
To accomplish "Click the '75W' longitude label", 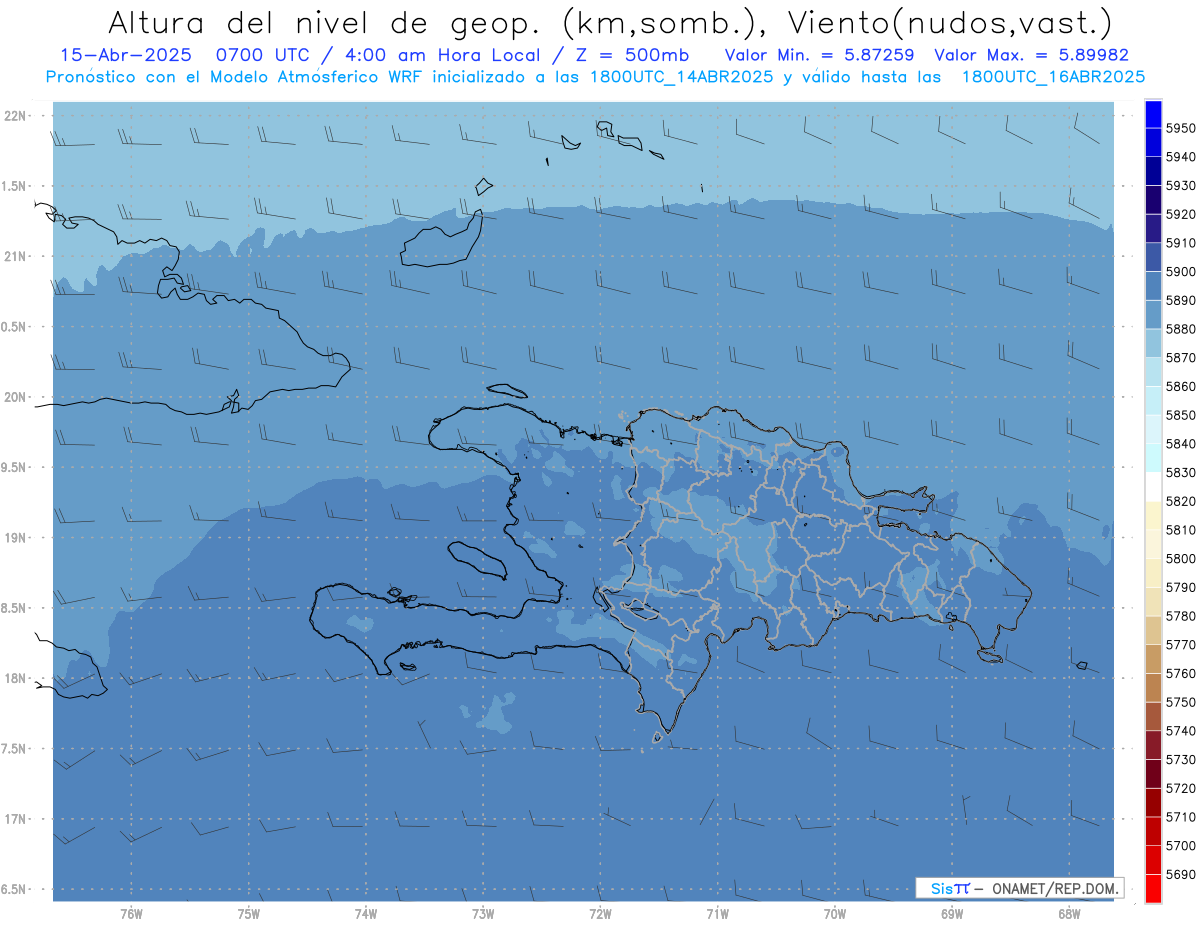I will click(x=249, y=913).
